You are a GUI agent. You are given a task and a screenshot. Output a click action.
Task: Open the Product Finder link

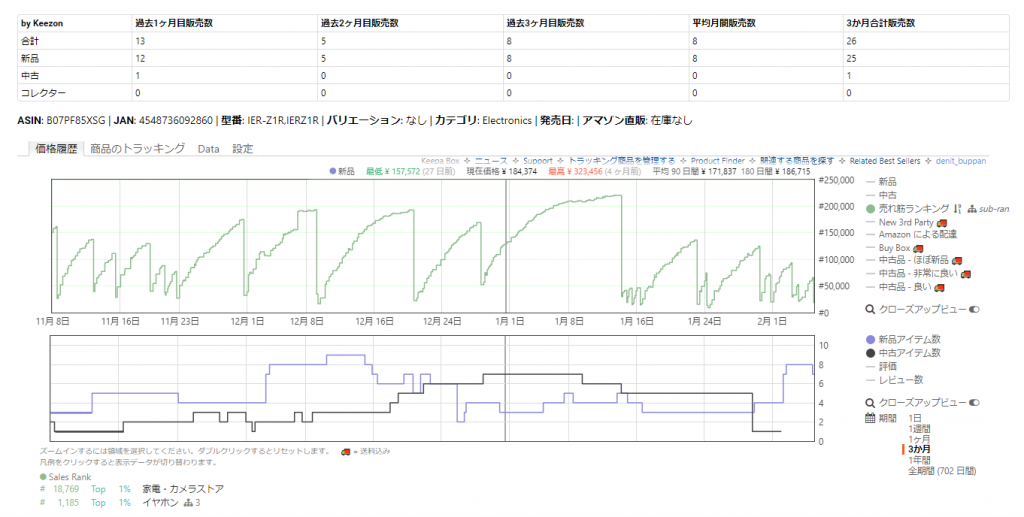tap(717, 160)
